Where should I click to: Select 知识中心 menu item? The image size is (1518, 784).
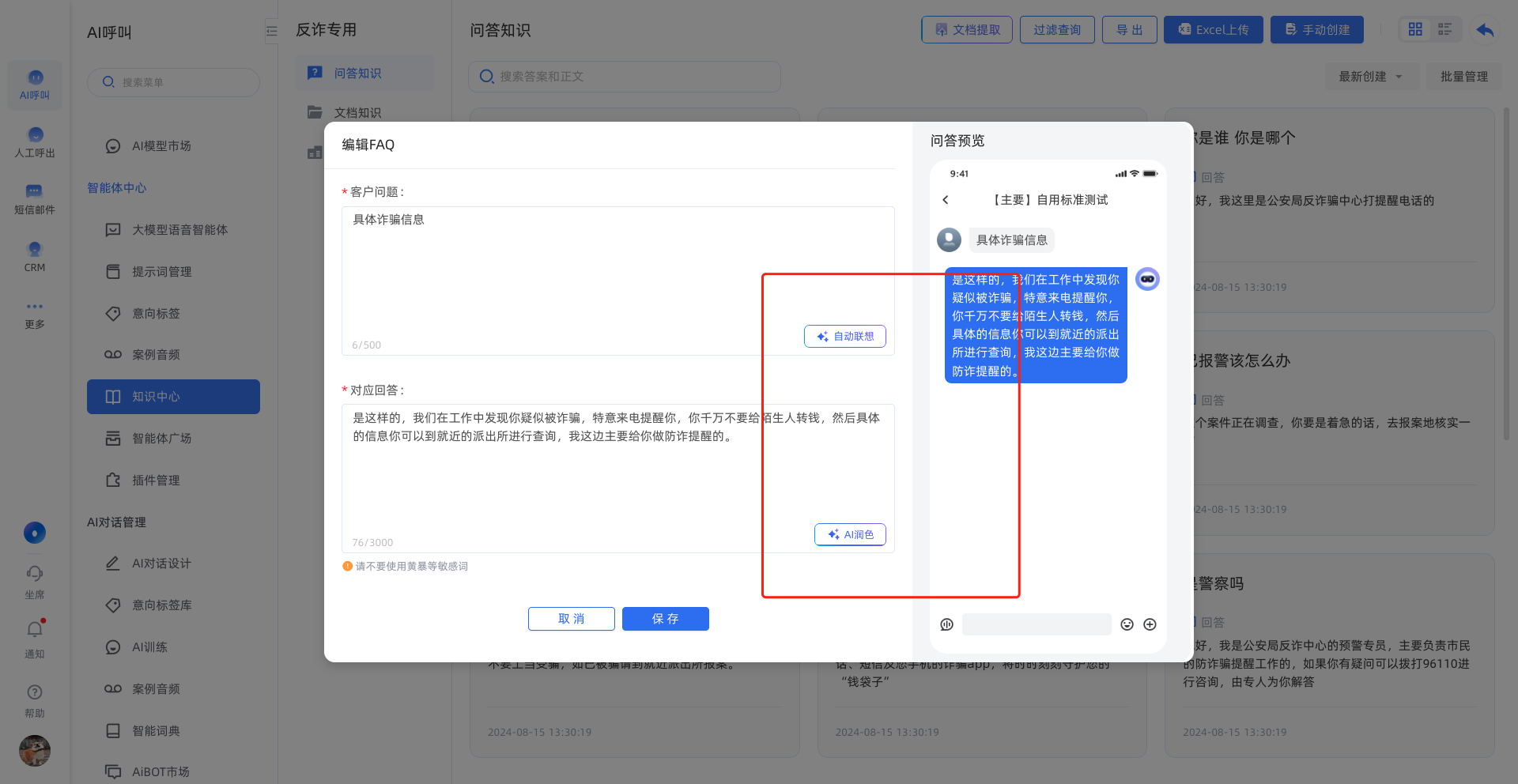click(x=173, y=396)
